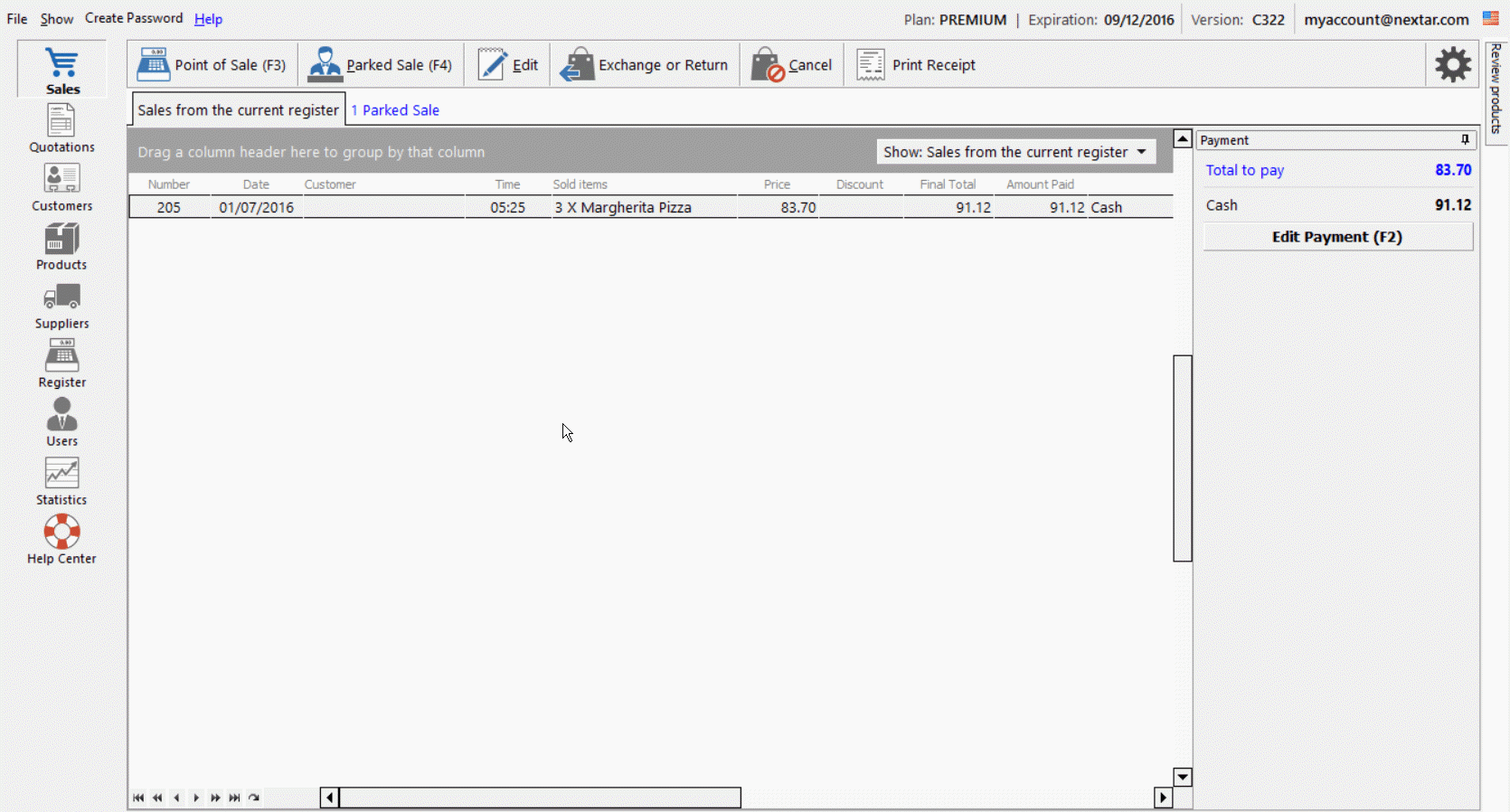Click Edit Payment (F2) button

[1337, 237]
